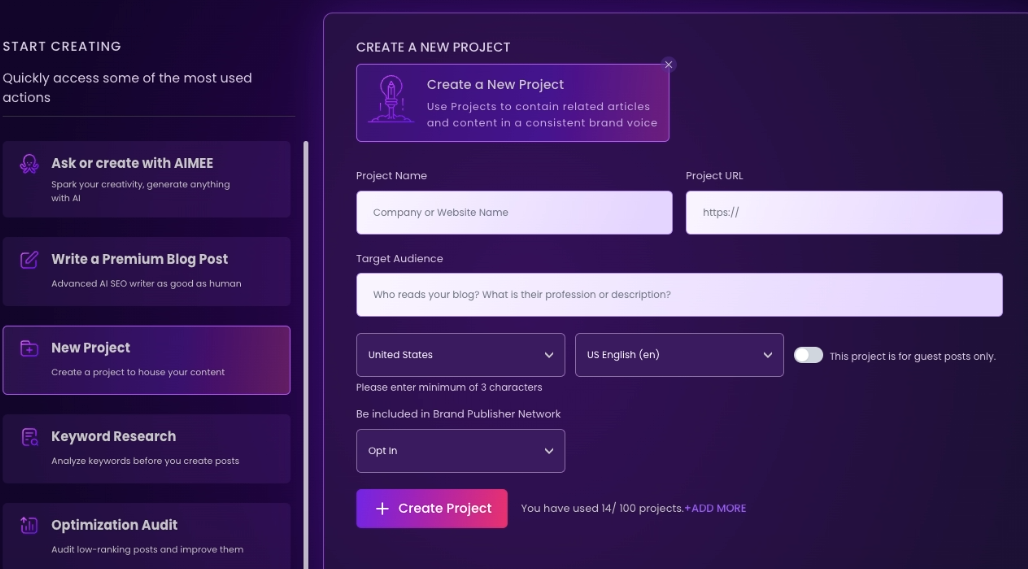Focus the Project URL input field
Screen dimensions: 1028x569
(844, 212)
